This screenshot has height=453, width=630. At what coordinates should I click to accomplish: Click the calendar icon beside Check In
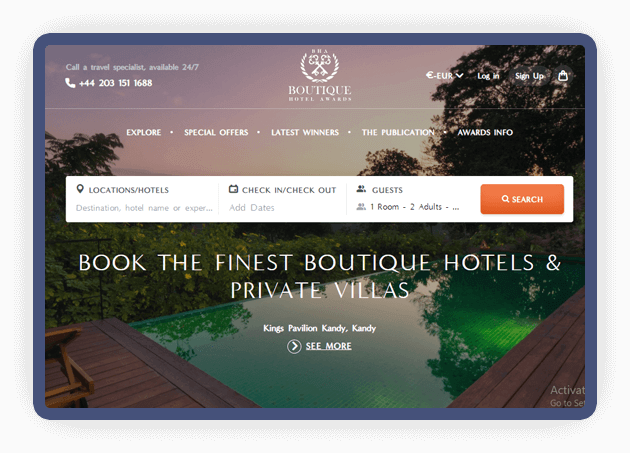tap(233, 189)
